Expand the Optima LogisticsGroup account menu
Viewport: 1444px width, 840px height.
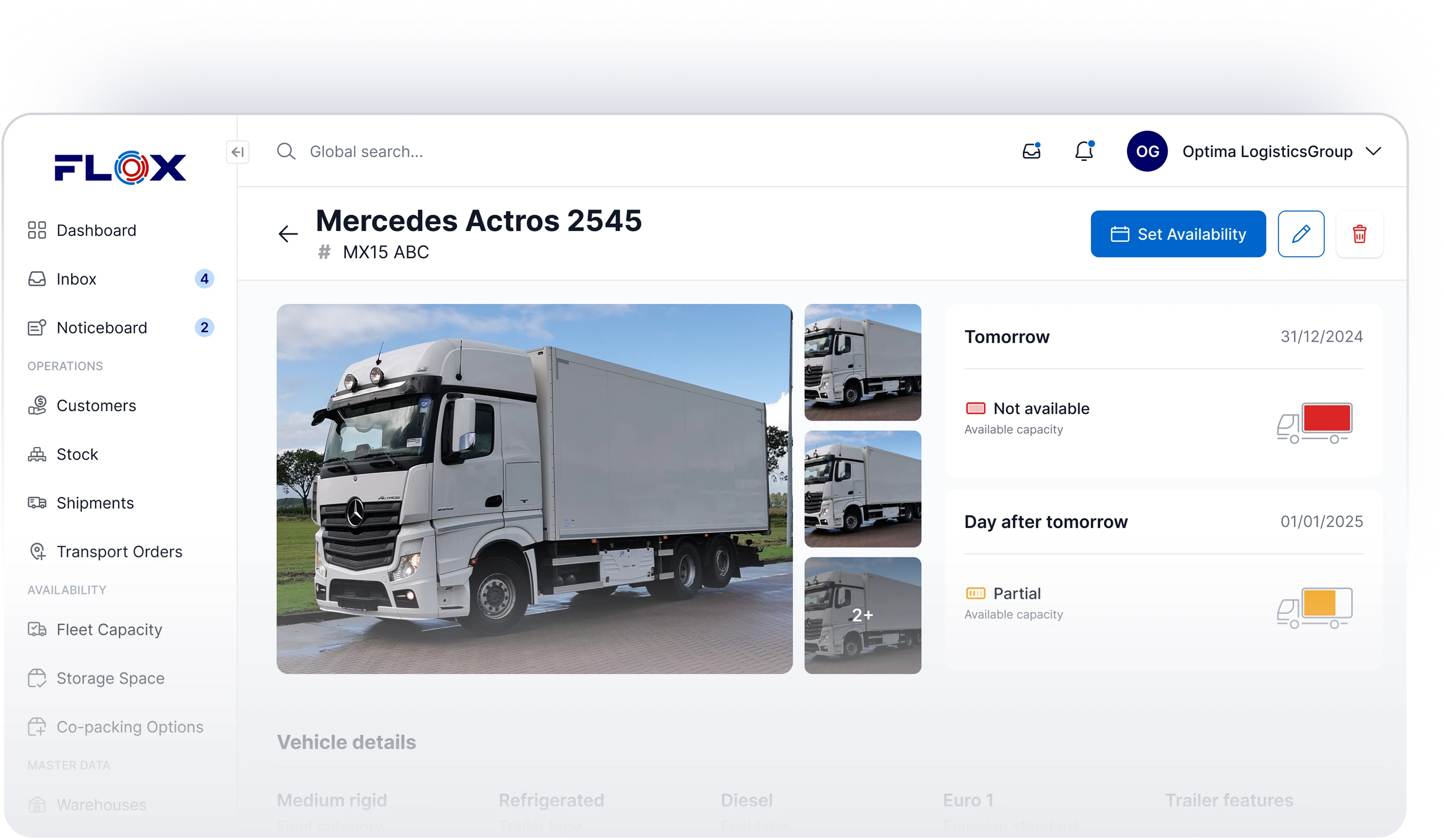point(1373,151)
